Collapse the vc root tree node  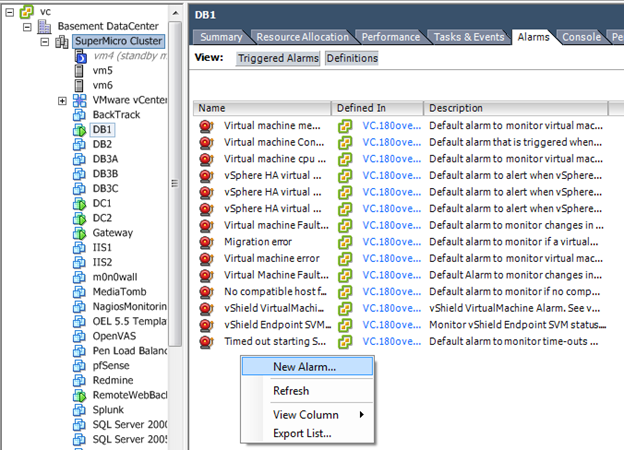[x=10, y=12]
